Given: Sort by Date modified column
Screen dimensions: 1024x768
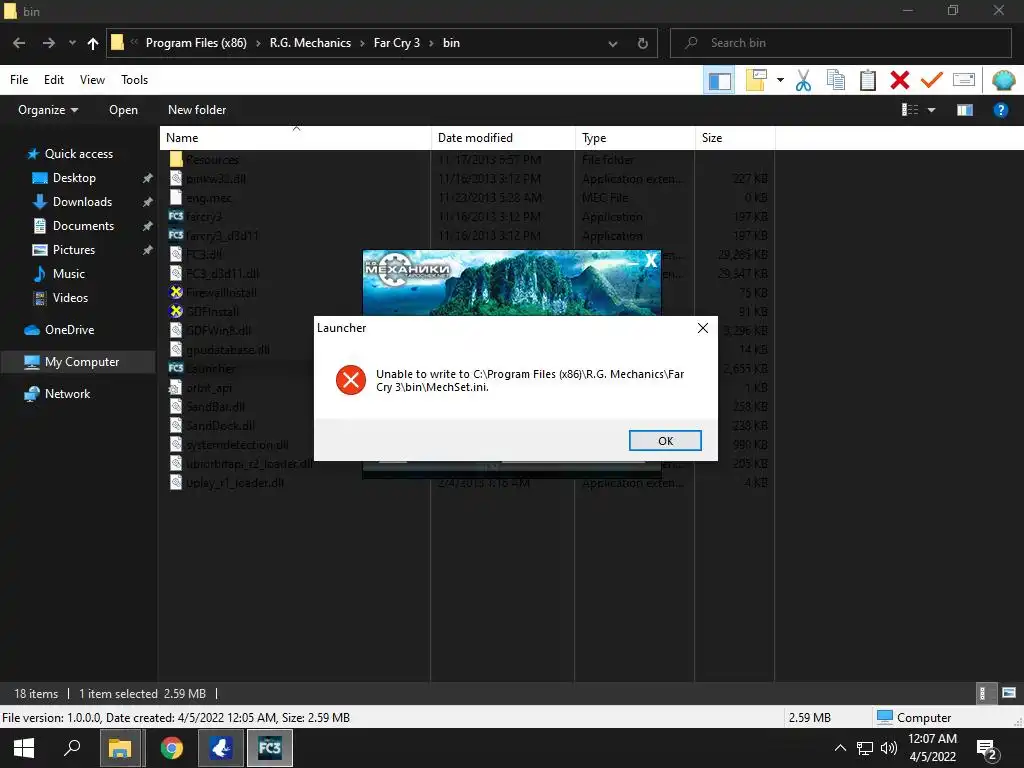Looking at the screenshot, I should [503, 138].
